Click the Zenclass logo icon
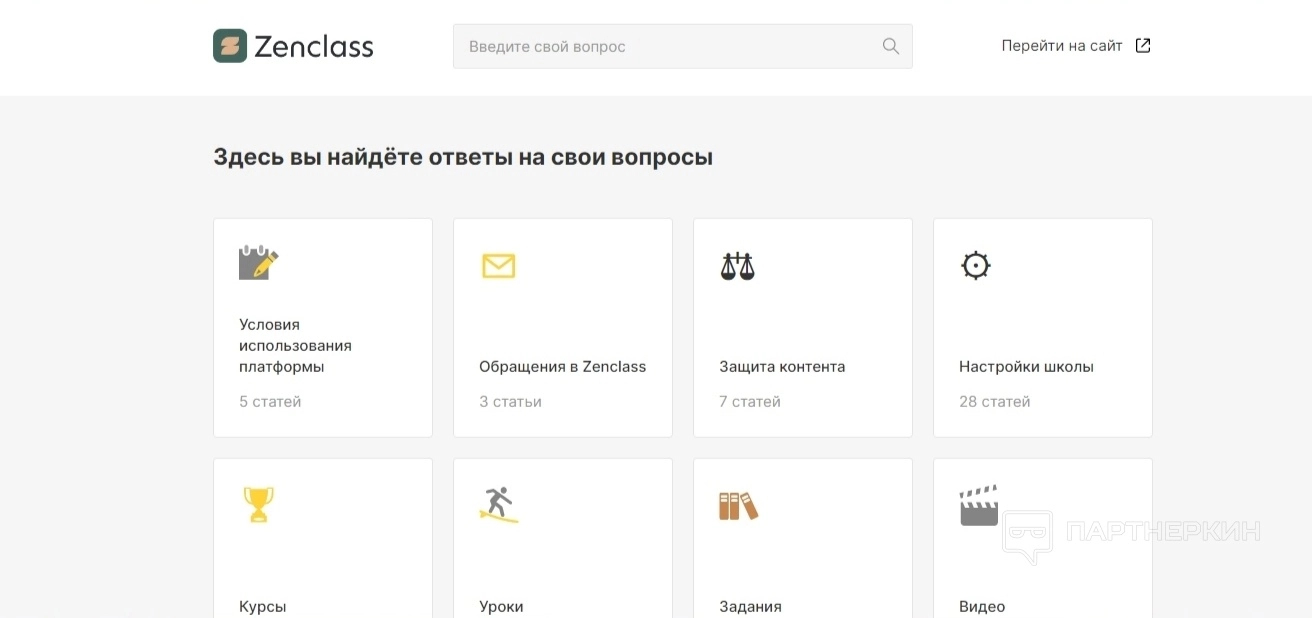The height and width of the screenshot is (618, 1312). (x=230, y=46)
